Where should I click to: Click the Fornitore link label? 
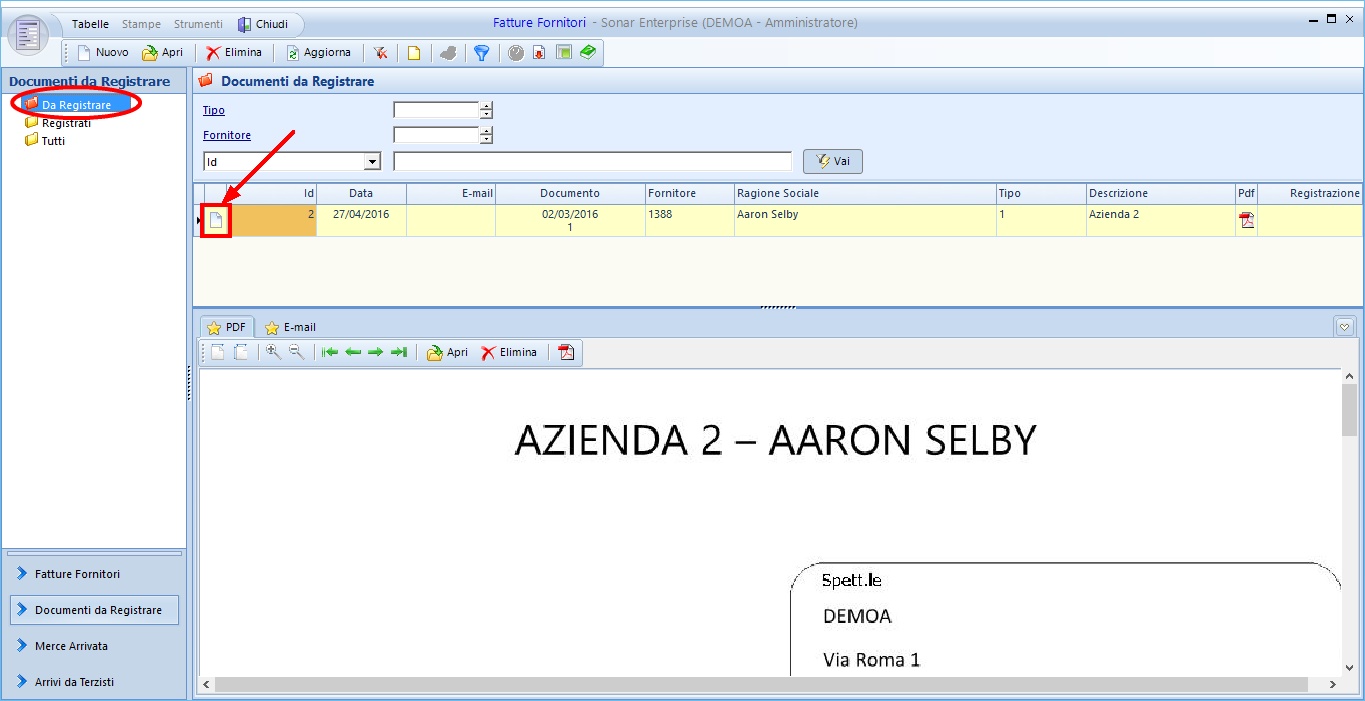point(227,135)
